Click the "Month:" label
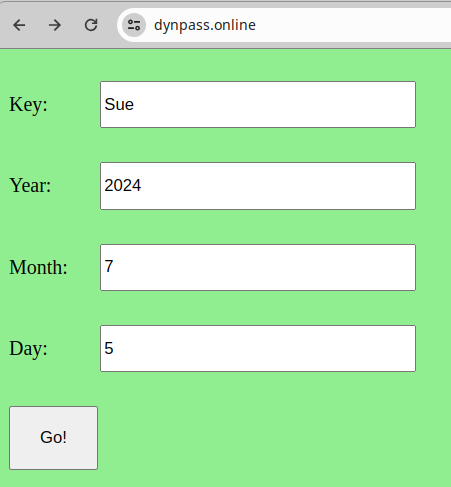The height and width of the screenshot is (487, 451). pos(38,267)
